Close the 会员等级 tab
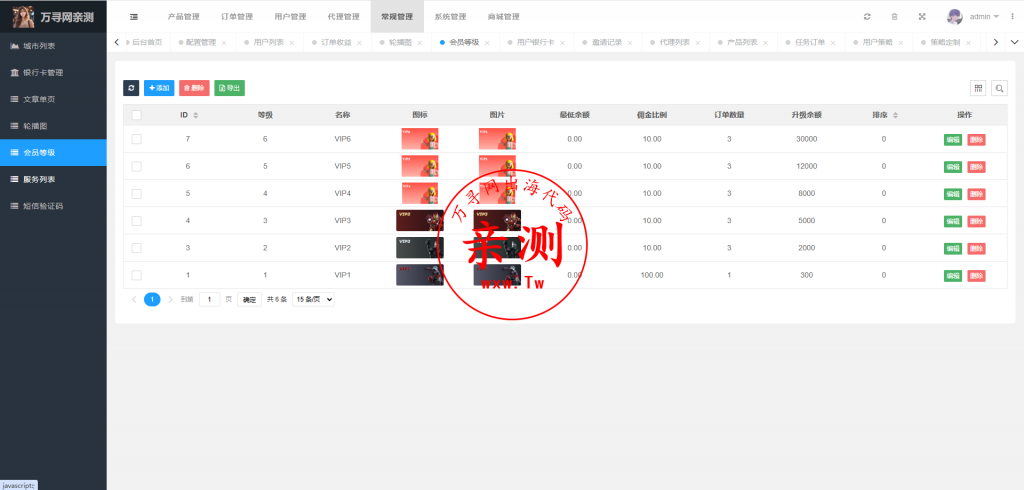This screenshot has width=1024, height=490. tap(487, 42)
